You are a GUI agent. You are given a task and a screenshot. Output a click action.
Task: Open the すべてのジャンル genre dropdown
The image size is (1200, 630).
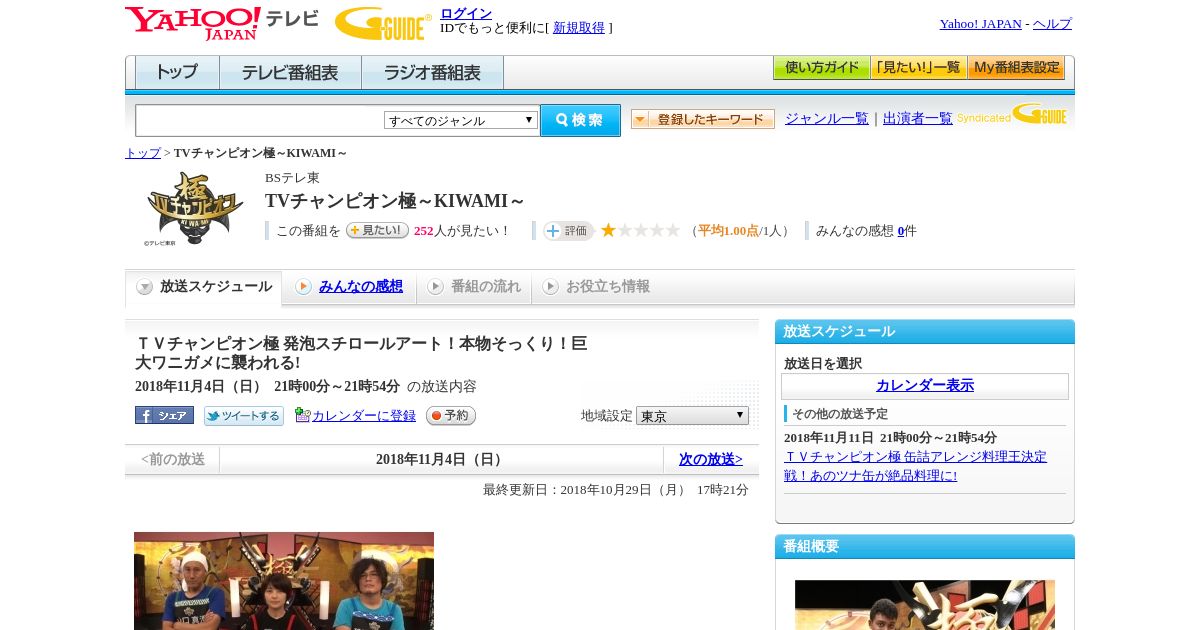[461, 120]
